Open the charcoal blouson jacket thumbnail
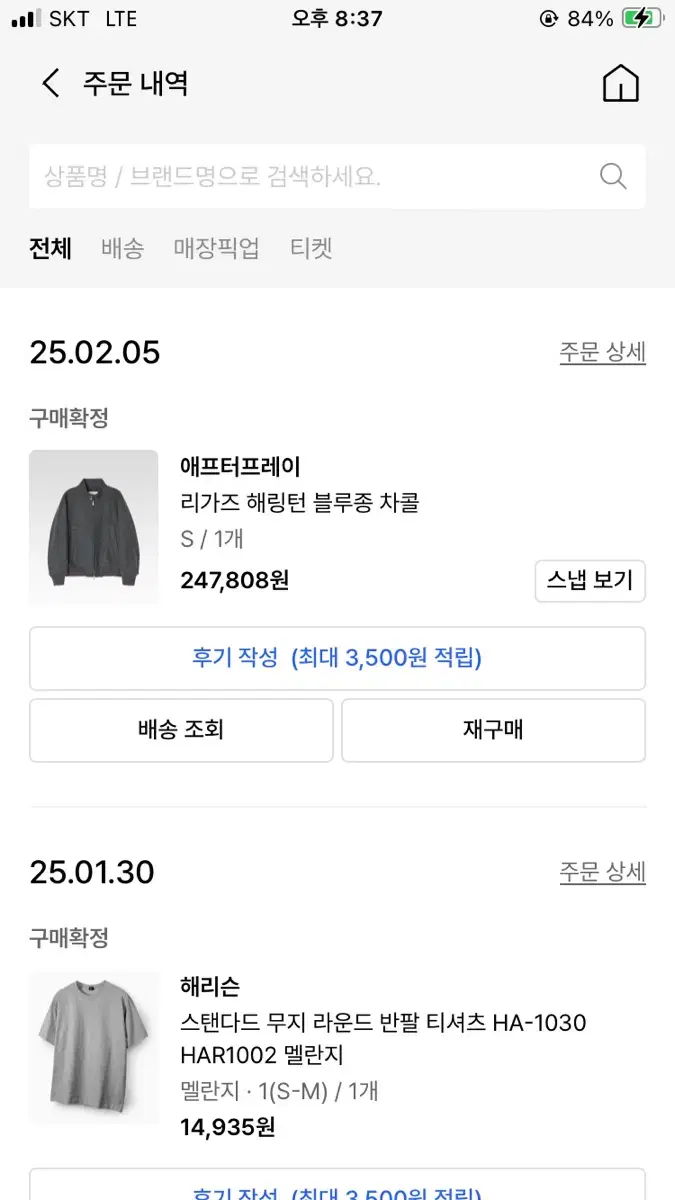 94,527
